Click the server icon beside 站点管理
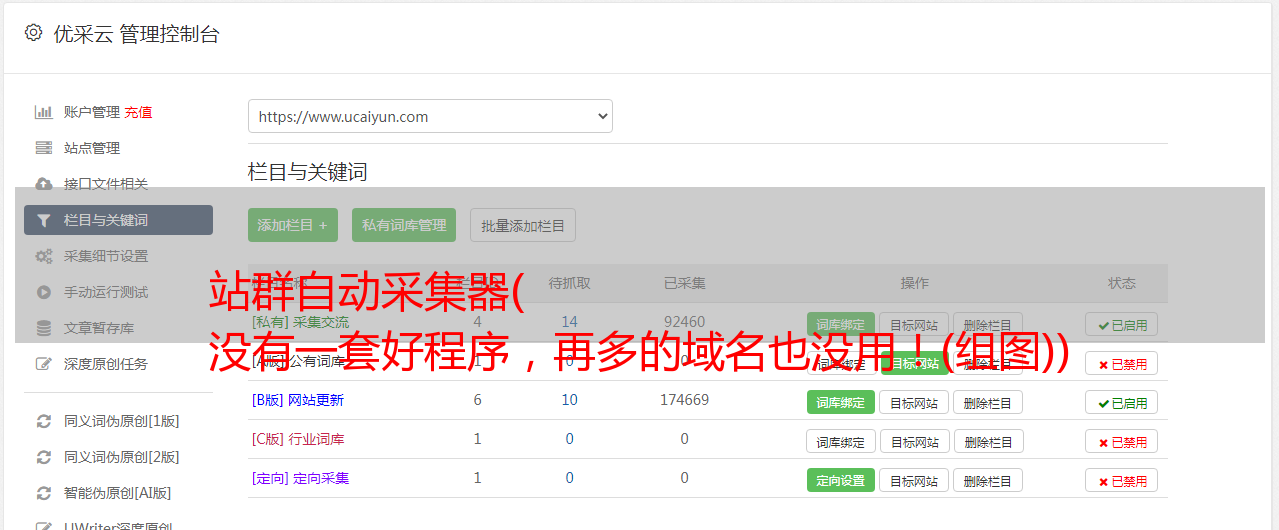Viewport: 1279px width, 530px height. (x=44, y=148)
